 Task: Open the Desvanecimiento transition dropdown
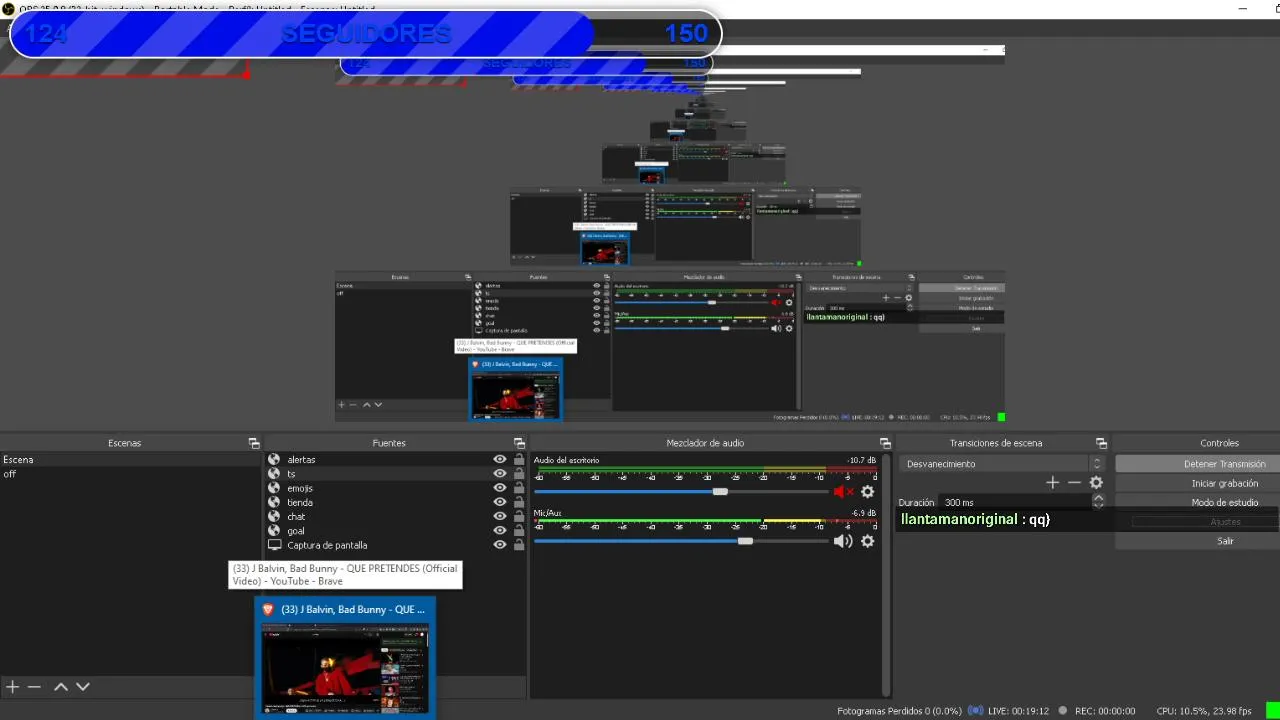point(1001,464)
